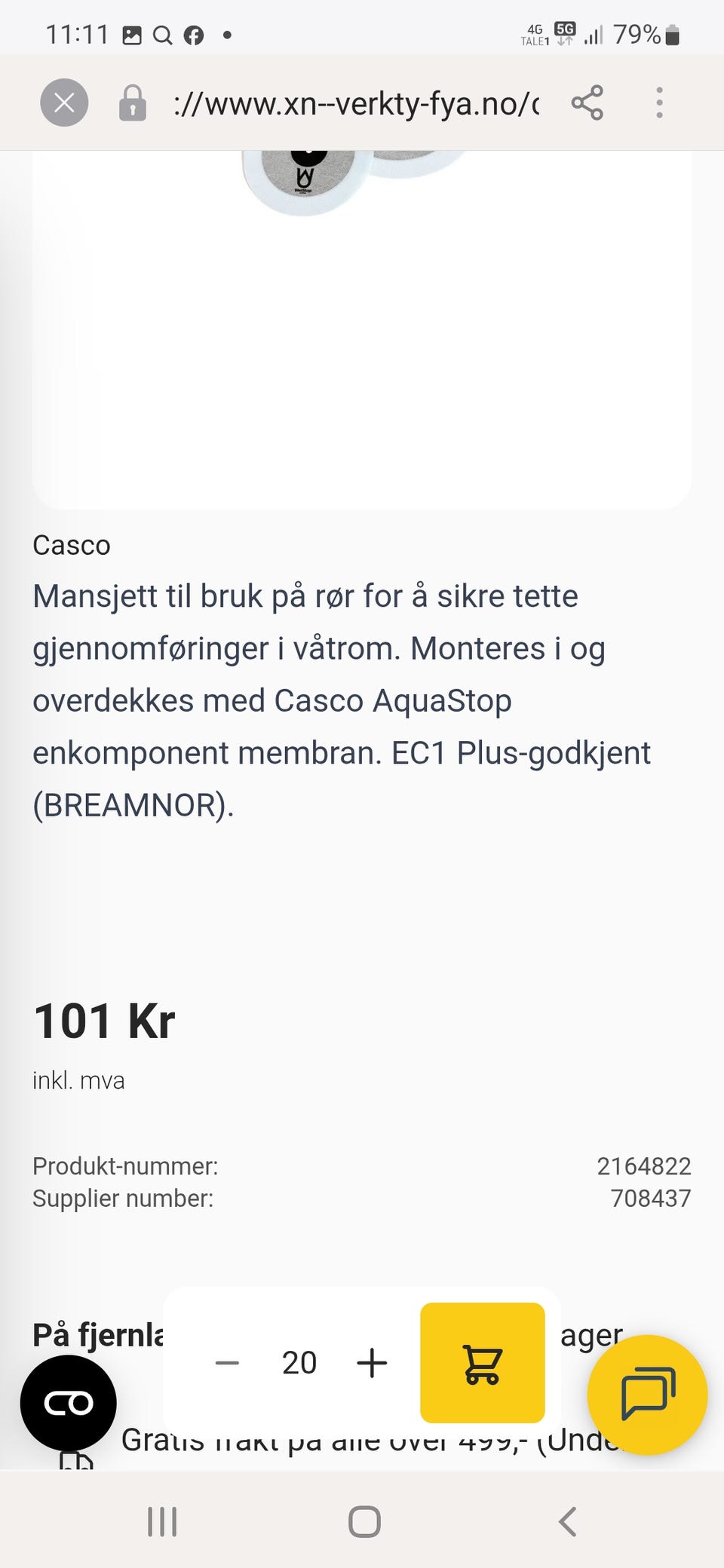Tap the På fjernlager stock status heading
Screen dimensions: 724x1568
pyautogui.click(x=98, y=1334)
